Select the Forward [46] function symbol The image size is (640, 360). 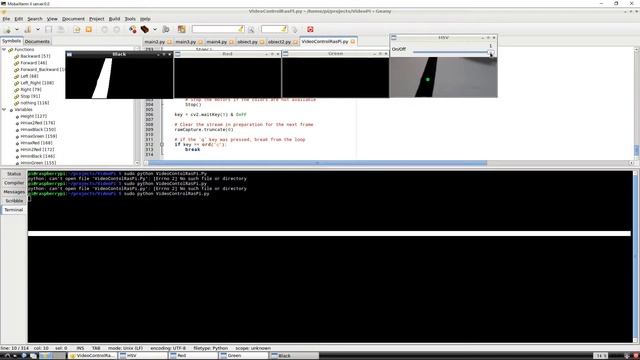(33, 63)
